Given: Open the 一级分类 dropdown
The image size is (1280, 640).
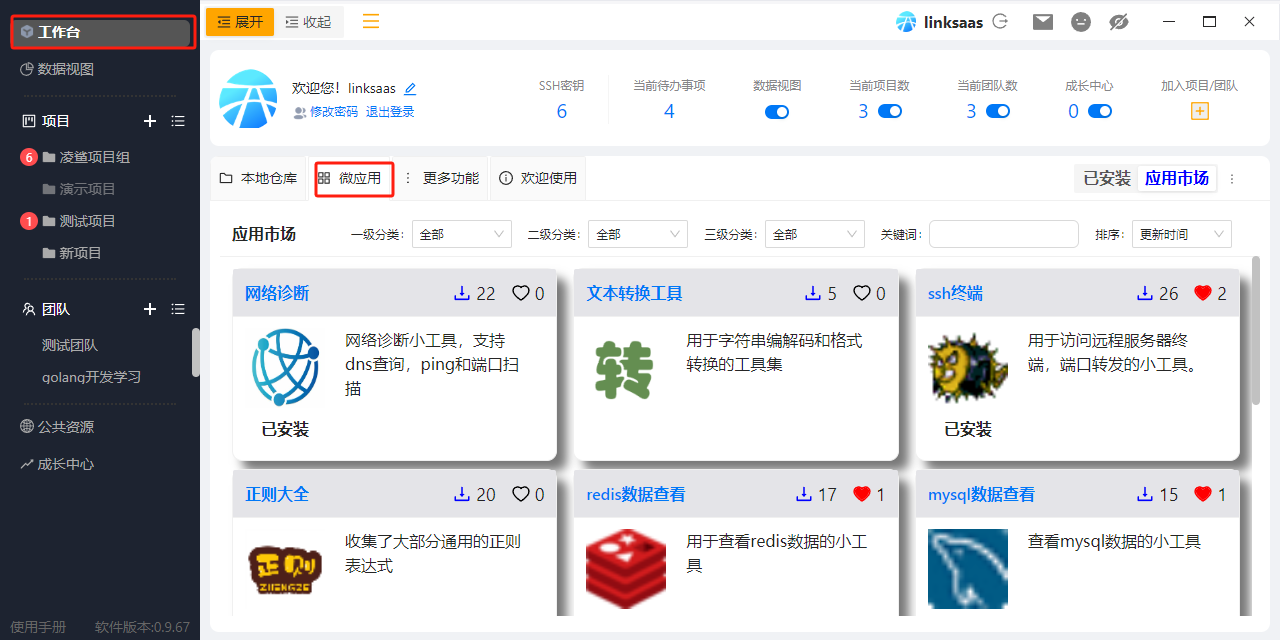Looking at the screenshot, I should point(462,234).
